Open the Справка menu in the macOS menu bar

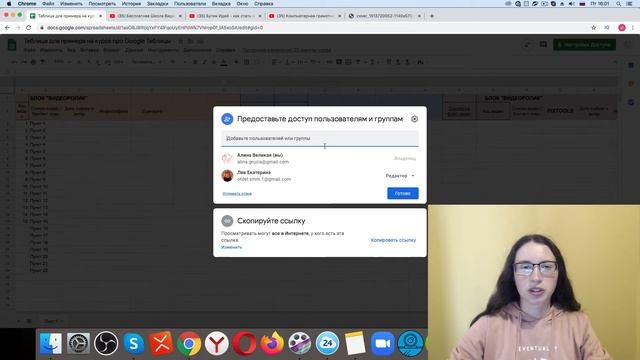pos(264,4)
